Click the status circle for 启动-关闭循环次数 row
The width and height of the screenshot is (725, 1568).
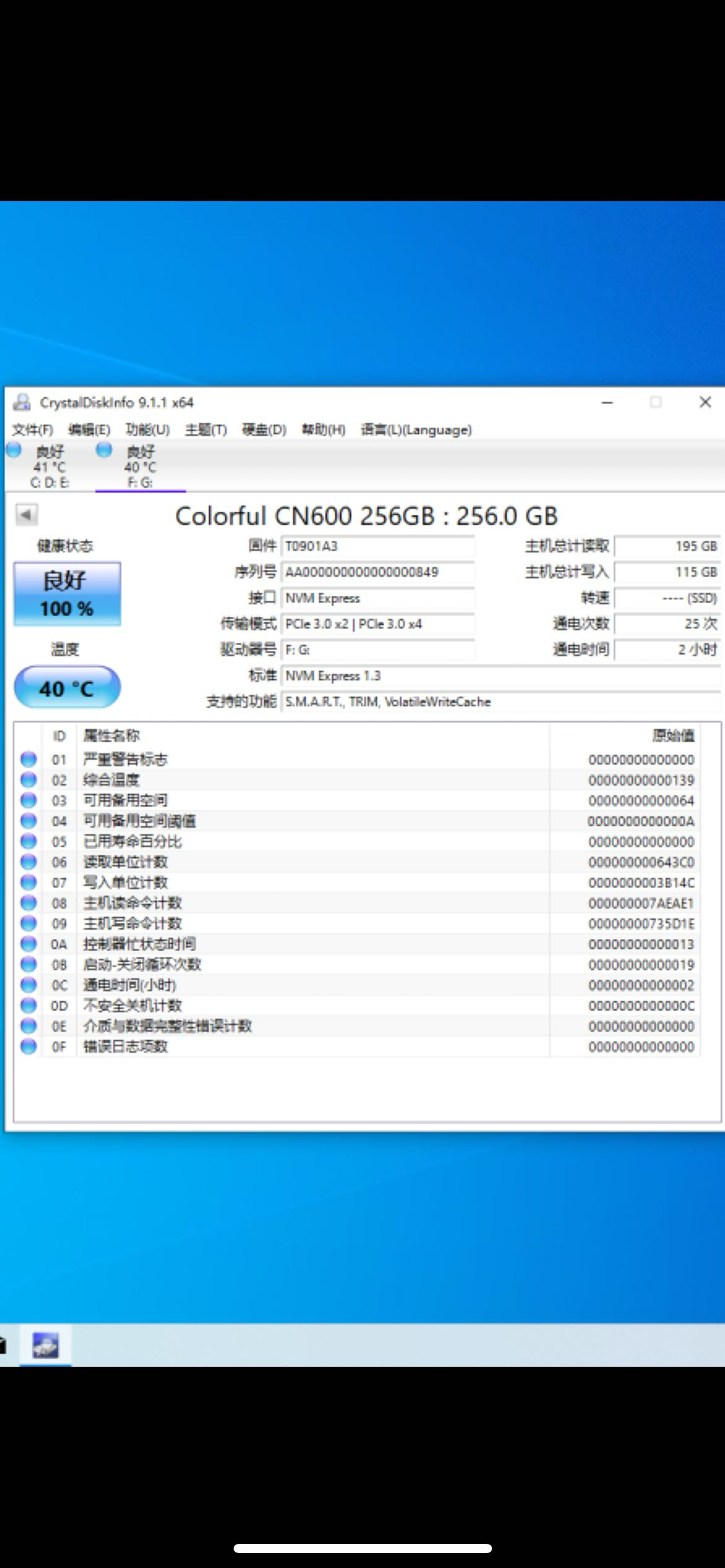click(29, 964)
